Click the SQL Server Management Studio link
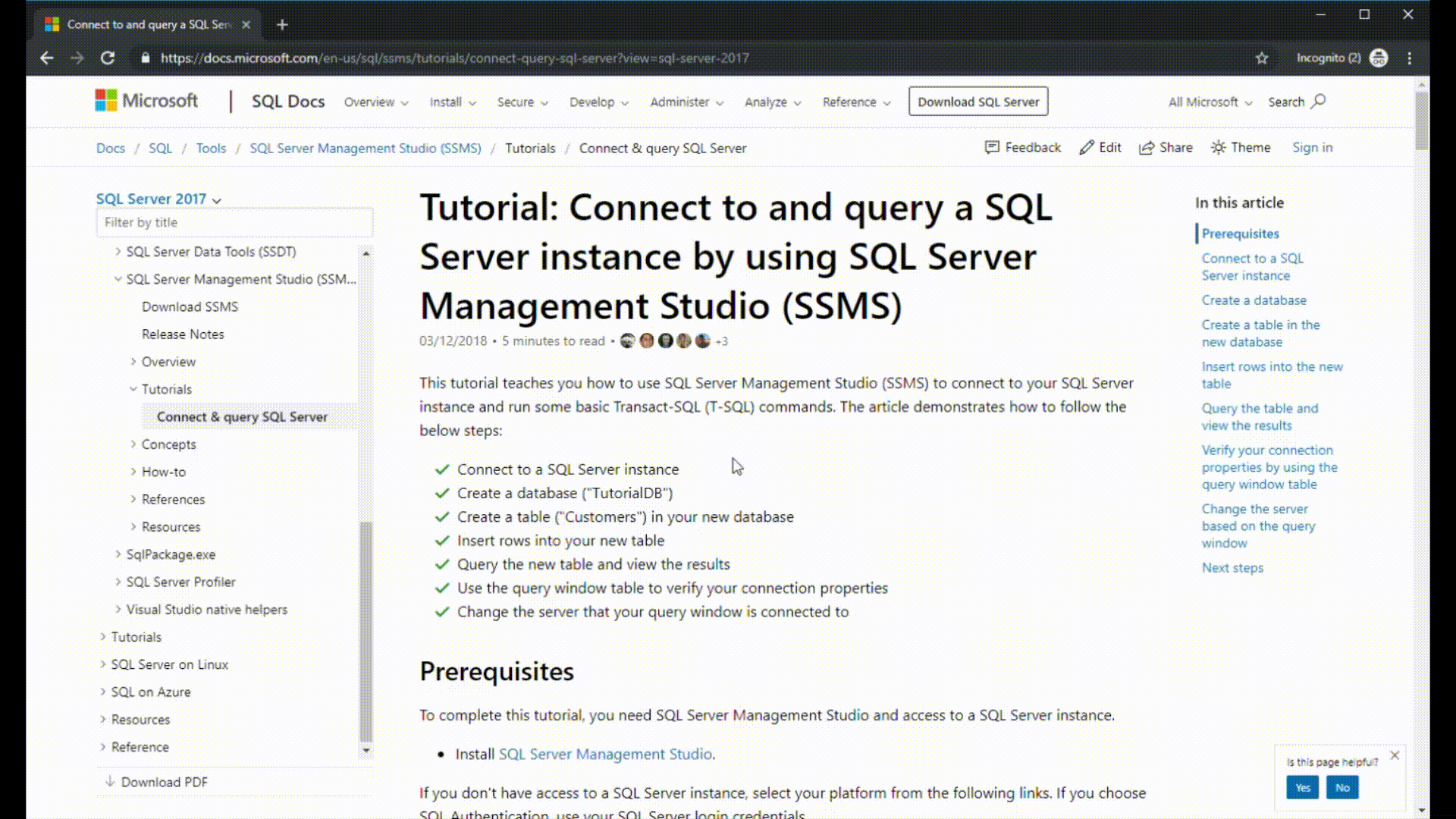 click(x=605, y=753)
